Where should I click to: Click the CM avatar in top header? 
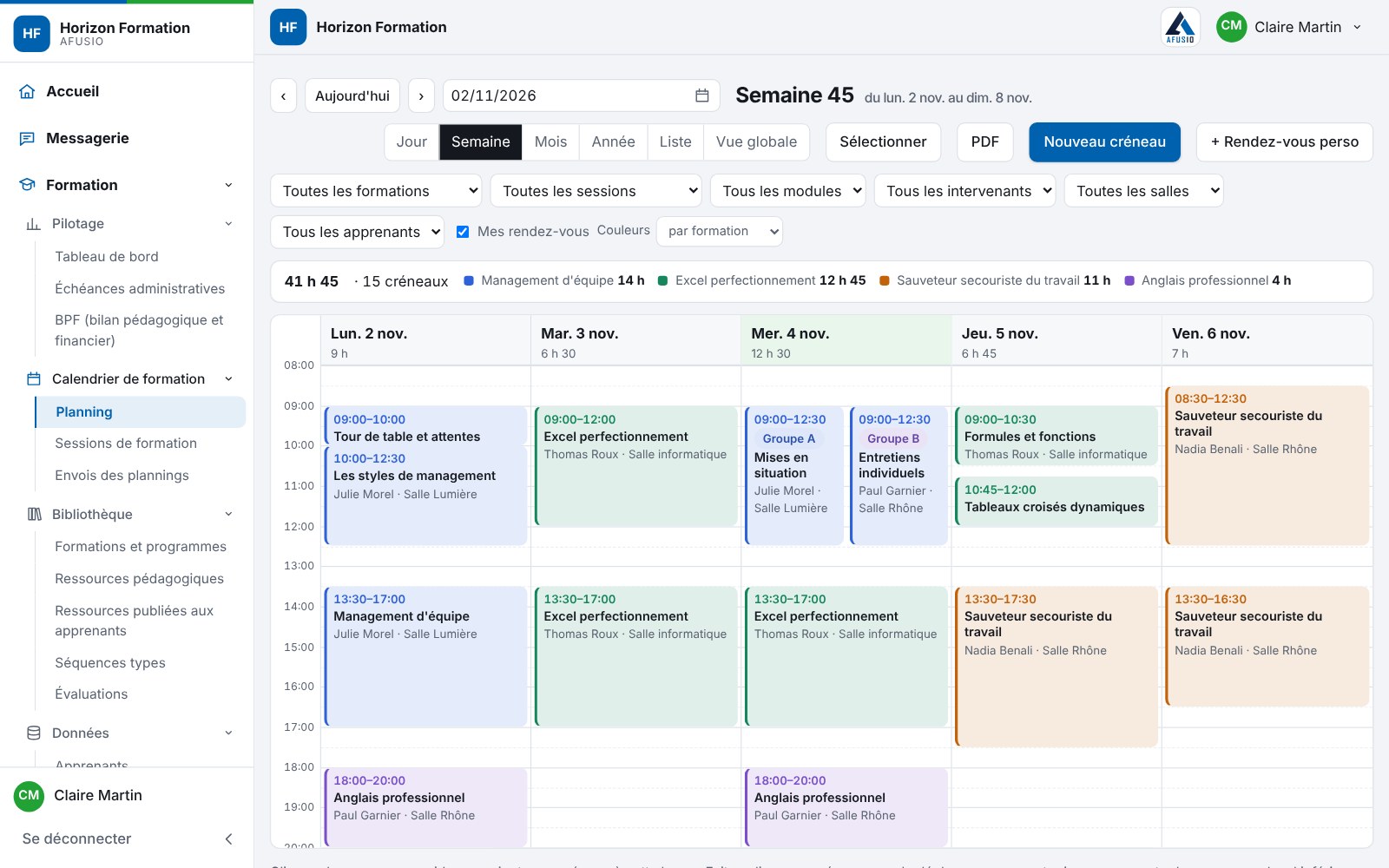point(1232,26)
